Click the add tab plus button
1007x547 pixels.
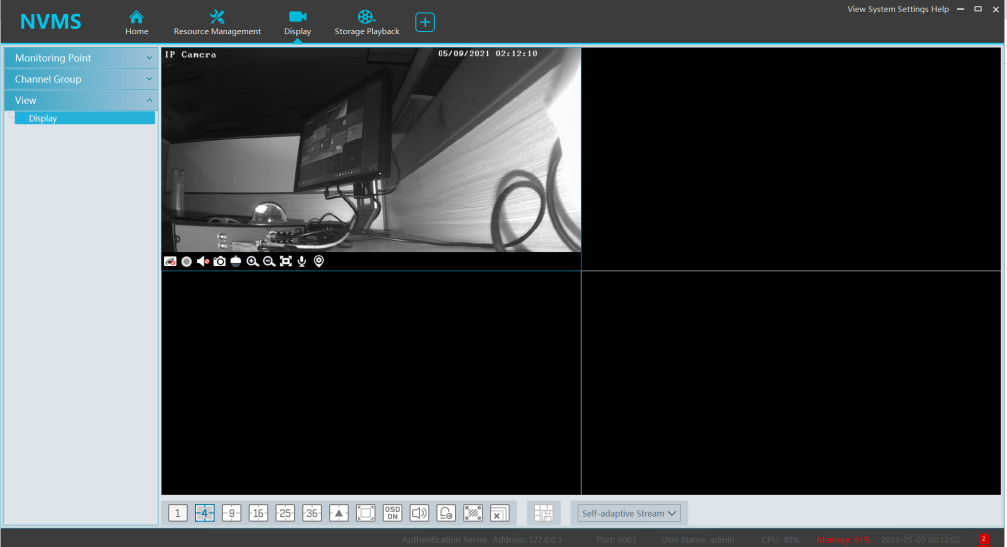coord(425,22)
